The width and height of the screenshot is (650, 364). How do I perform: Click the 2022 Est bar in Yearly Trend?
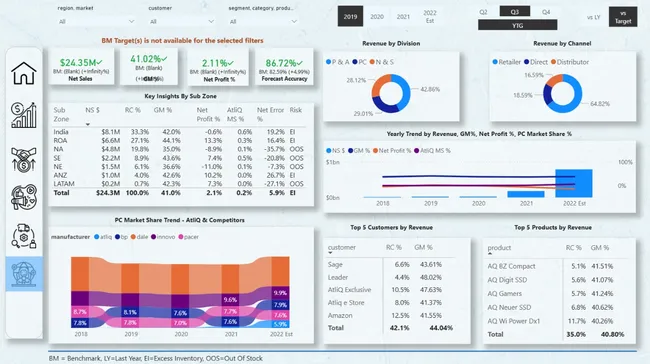[x=574, y=183]
